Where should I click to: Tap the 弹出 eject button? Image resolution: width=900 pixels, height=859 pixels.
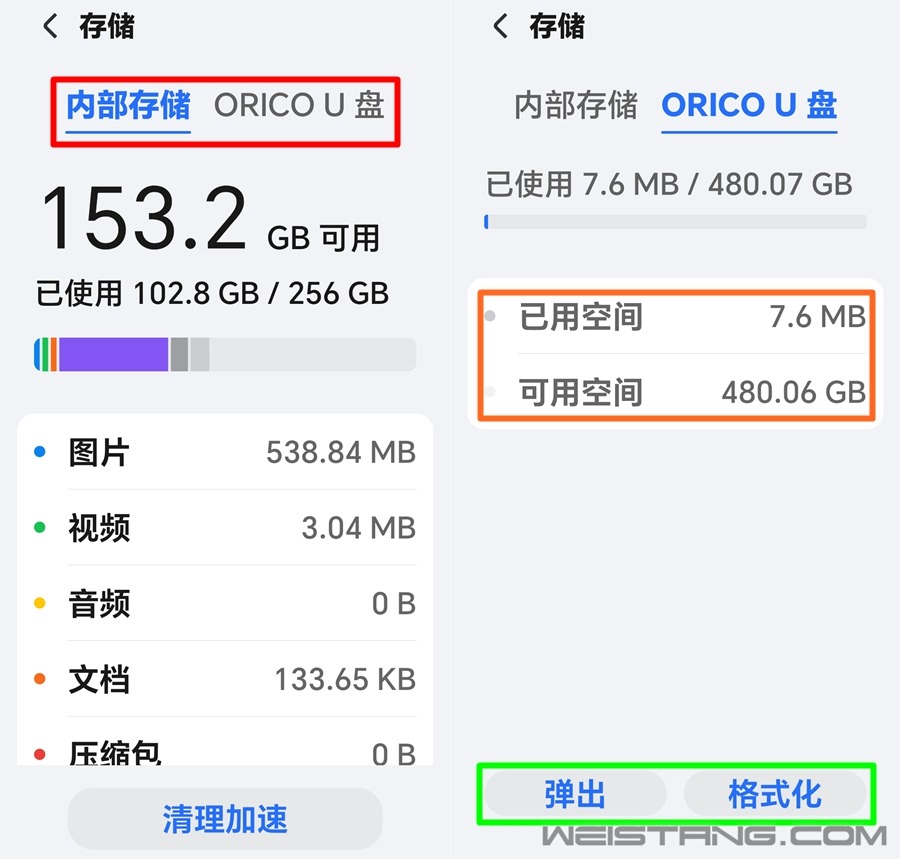tap(575, 794)
